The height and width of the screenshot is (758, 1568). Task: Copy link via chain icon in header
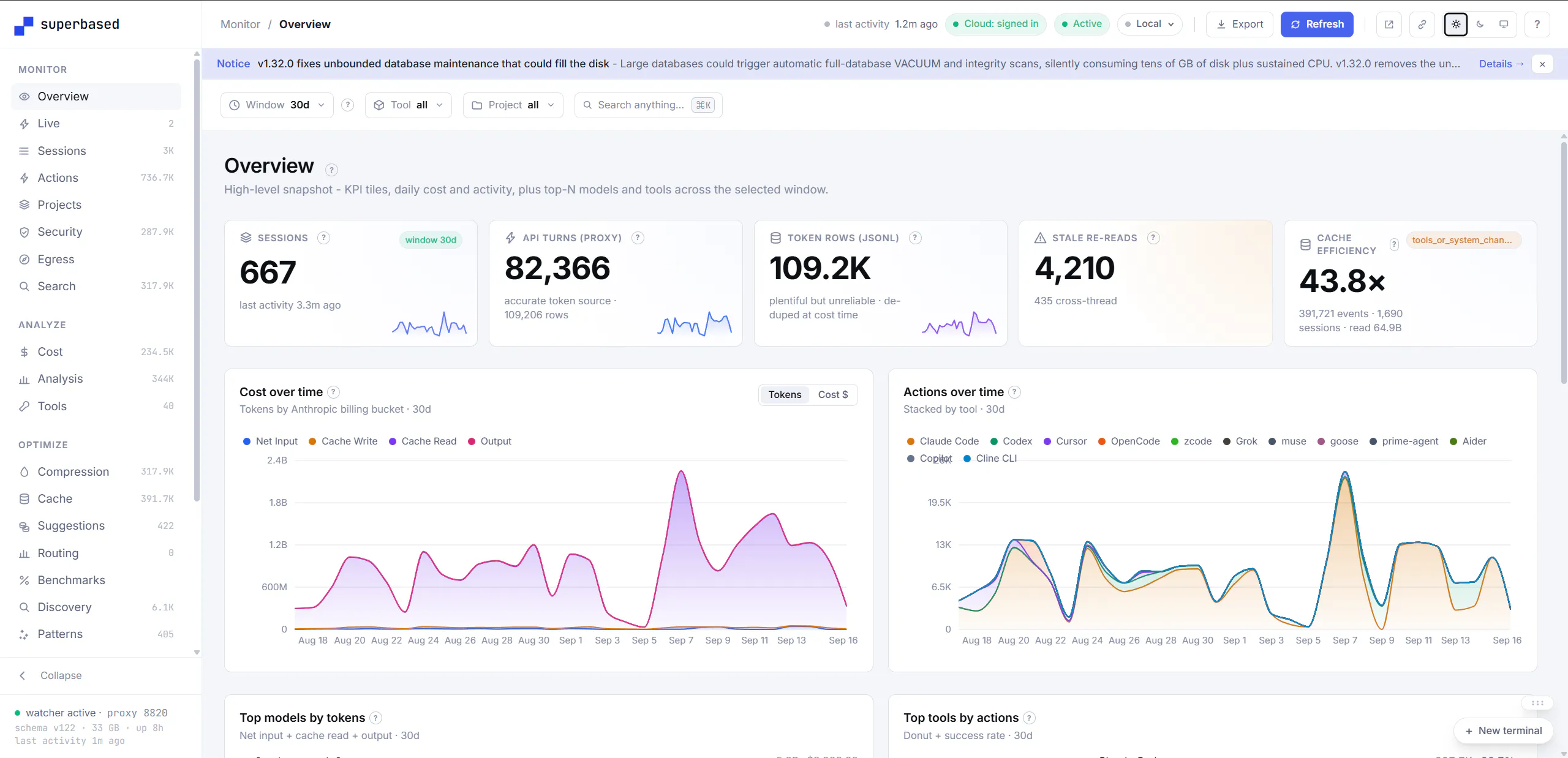[x=1422, y=24]
